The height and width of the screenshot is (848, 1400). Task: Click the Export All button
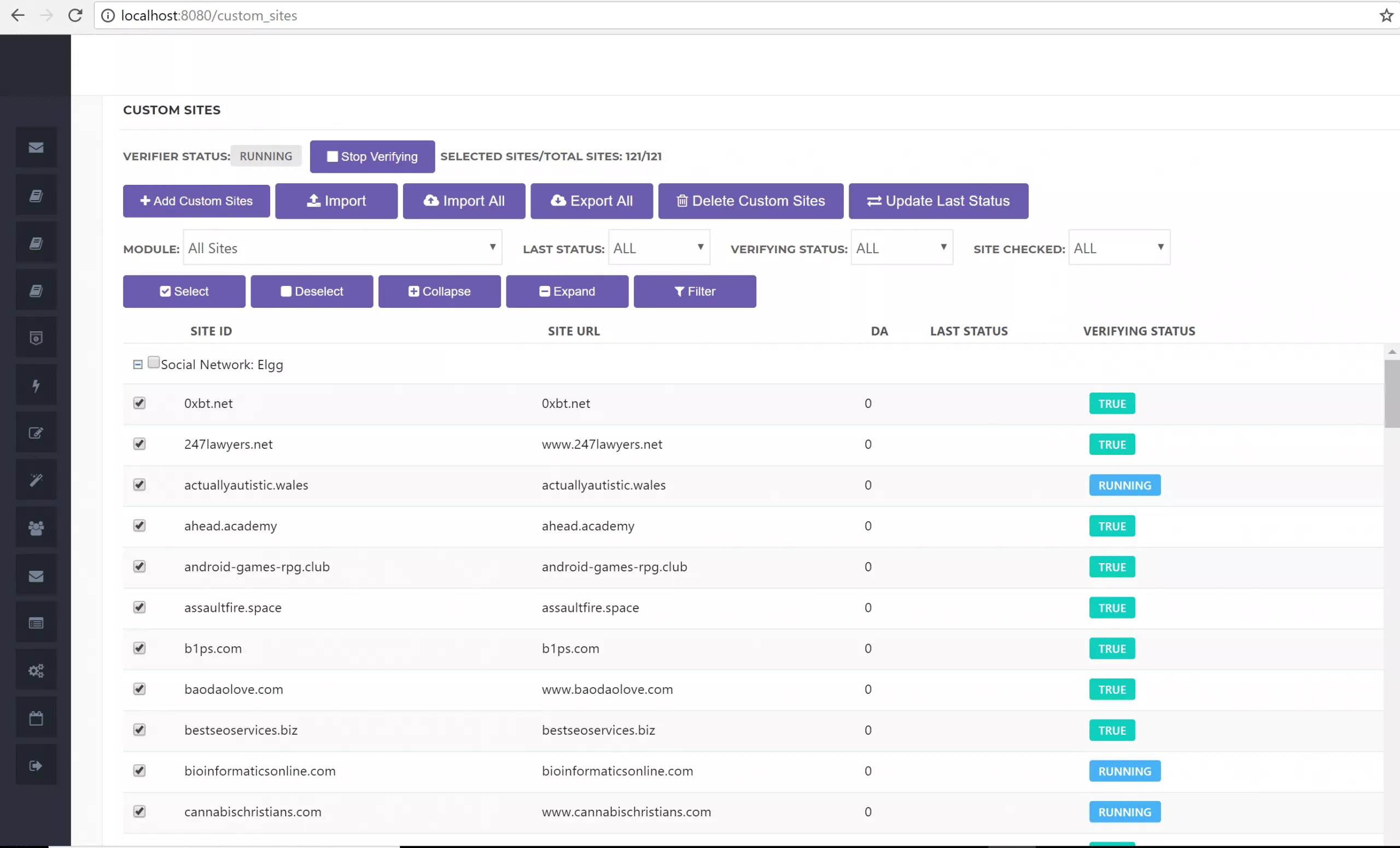point(592,201)
